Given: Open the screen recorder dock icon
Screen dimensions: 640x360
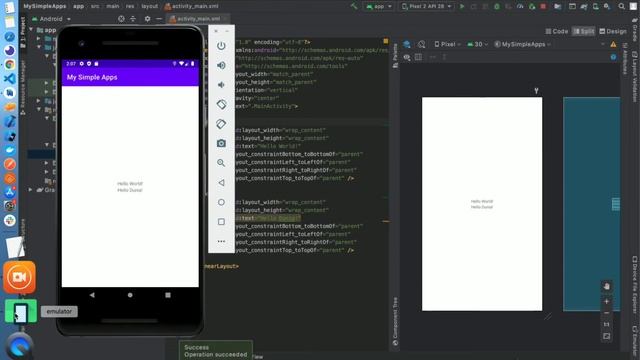Looking at the screenshot, I should point(19,278).
